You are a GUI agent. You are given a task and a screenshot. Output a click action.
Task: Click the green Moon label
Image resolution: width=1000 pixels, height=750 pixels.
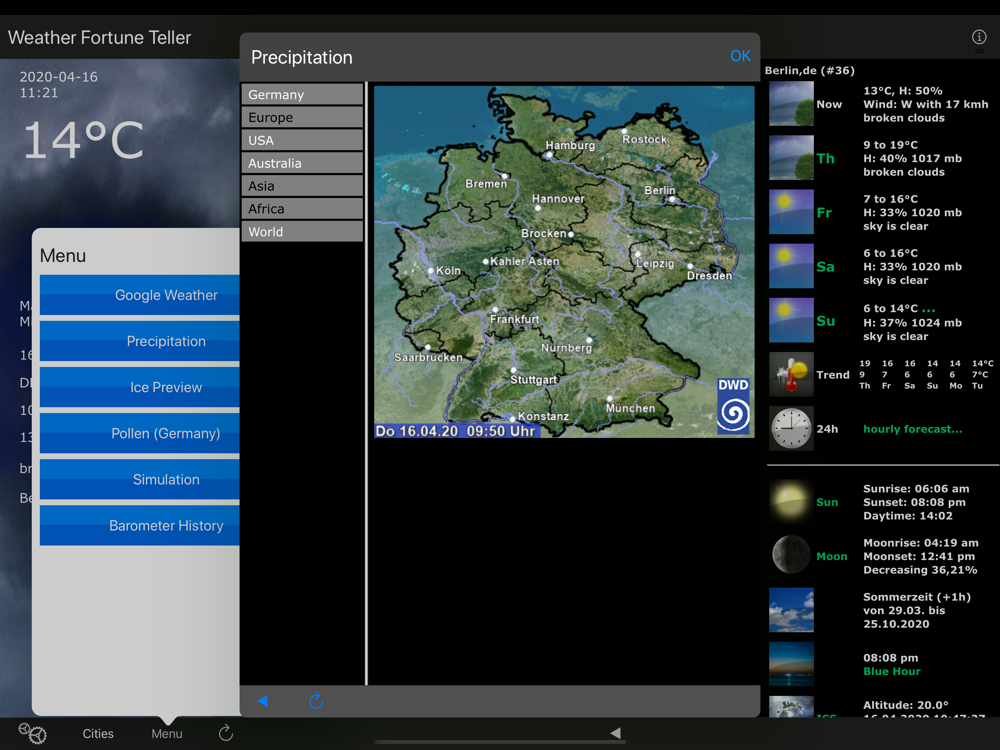pyautogui.click(x=832, y=557)
